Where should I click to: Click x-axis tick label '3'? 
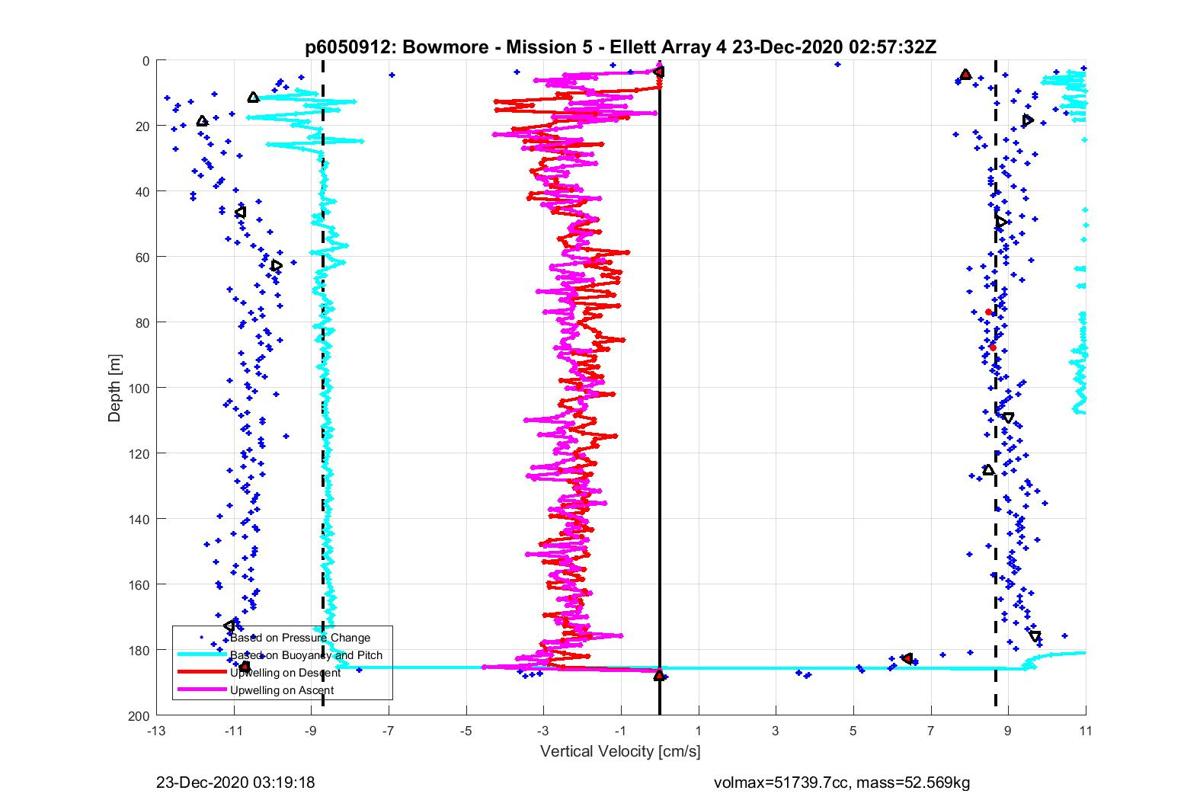click(x=776, y=732)
